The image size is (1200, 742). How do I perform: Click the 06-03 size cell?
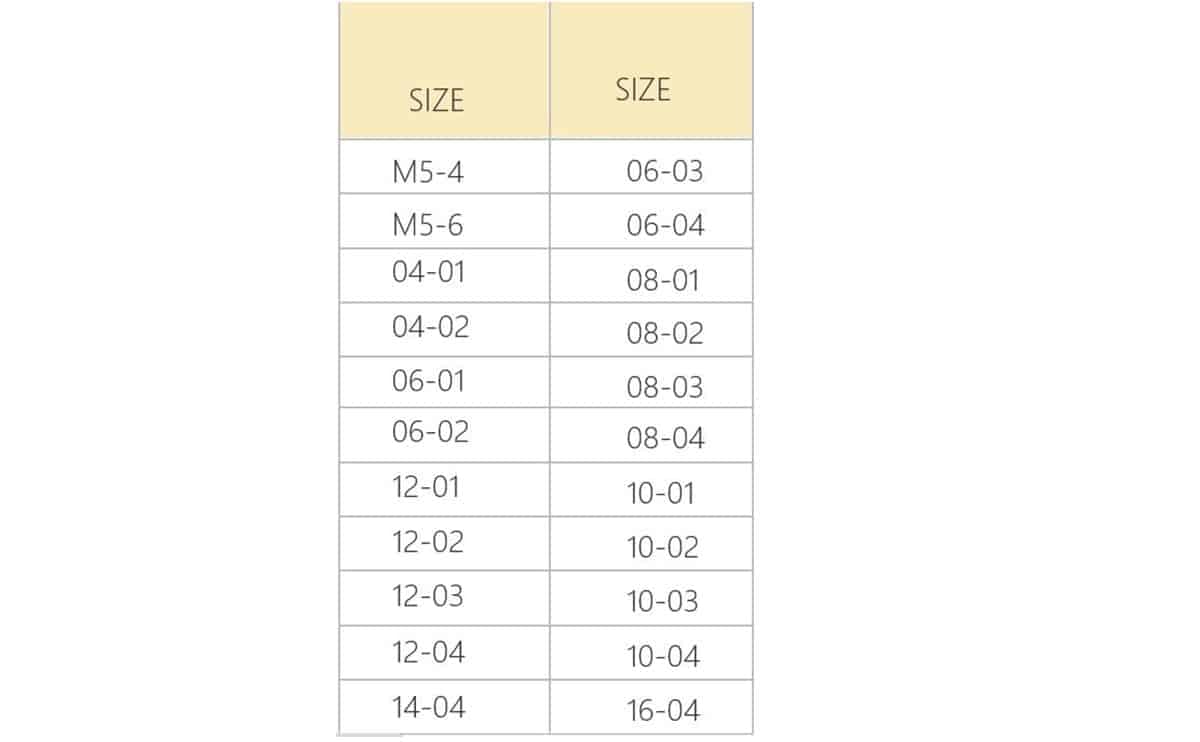coord(665,171)
